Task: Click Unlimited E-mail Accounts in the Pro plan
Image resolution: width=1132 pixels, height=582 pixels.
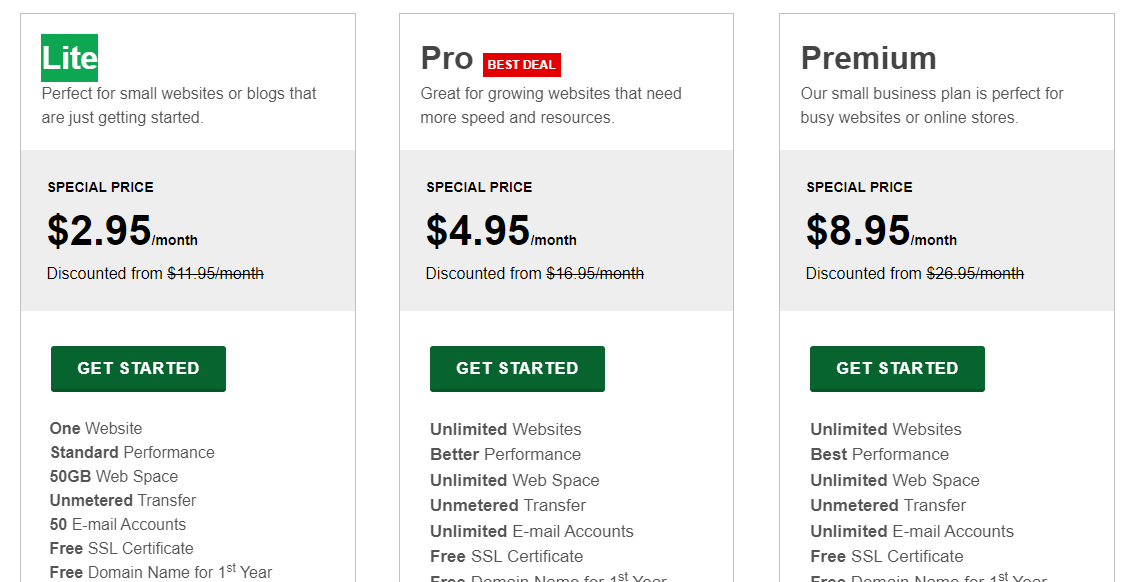Action: [532, 531]
